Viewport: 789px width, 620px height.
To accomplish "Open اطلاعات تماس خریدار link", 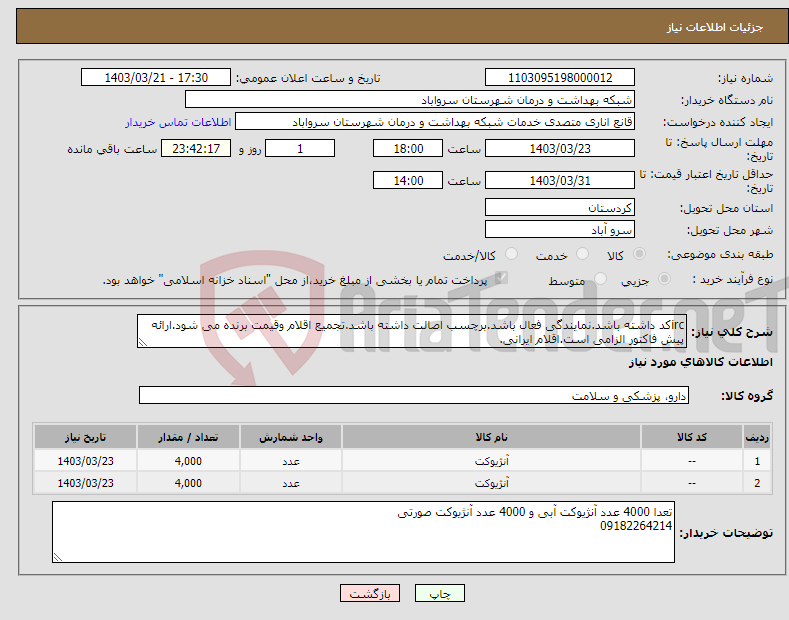I will click(178, 122).
